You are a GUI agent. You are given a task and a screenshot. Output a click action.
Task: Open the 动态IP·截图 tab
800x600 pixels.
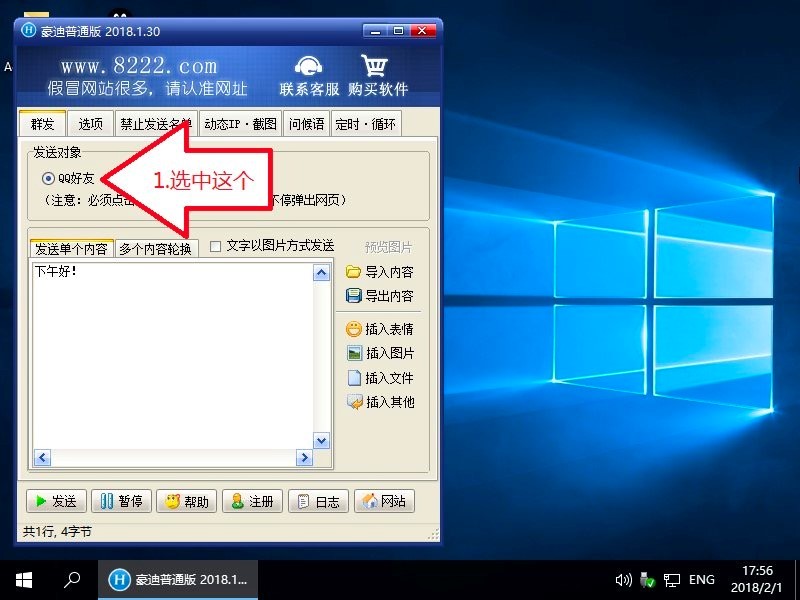pos(240,124)
